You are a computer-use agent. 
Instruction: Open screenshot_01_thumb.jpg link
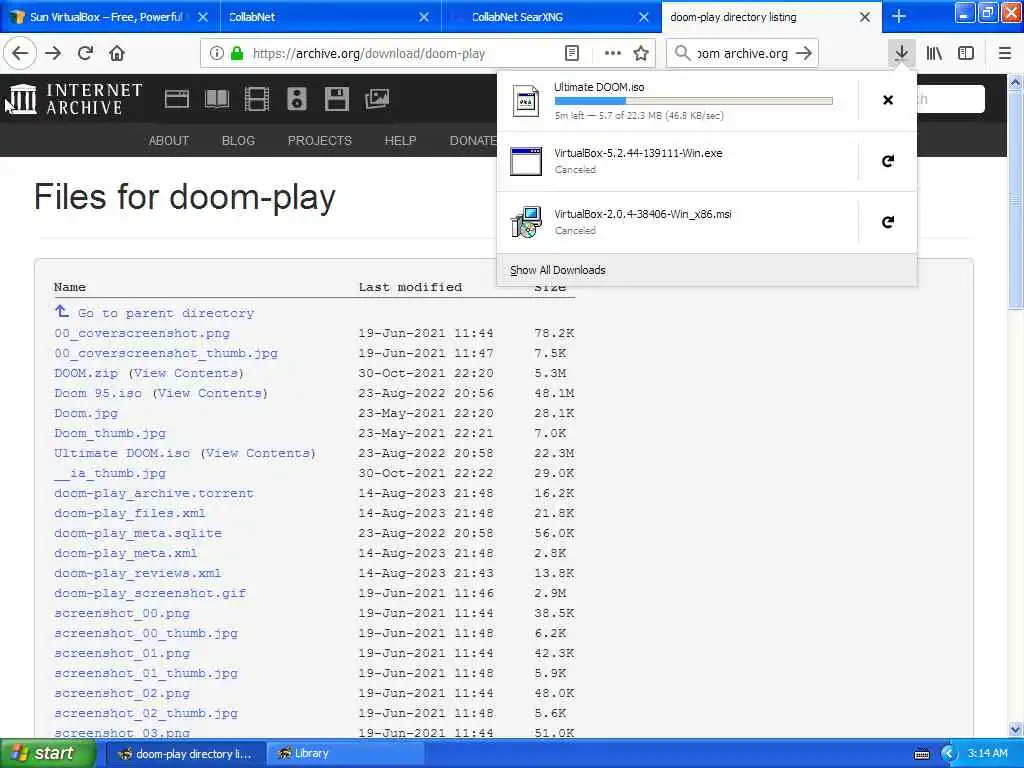[146, 673]
